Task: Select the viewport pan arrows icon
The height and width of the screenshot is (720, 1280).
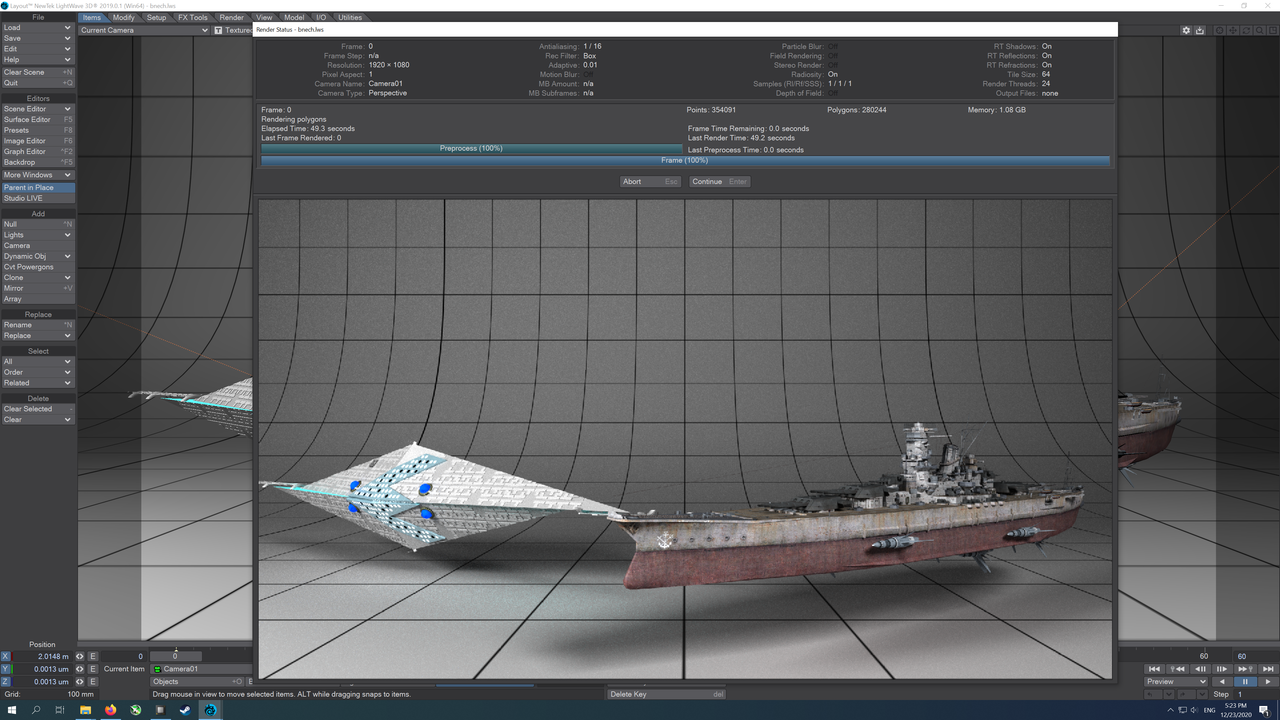Action: click(x=1233, y=31)
